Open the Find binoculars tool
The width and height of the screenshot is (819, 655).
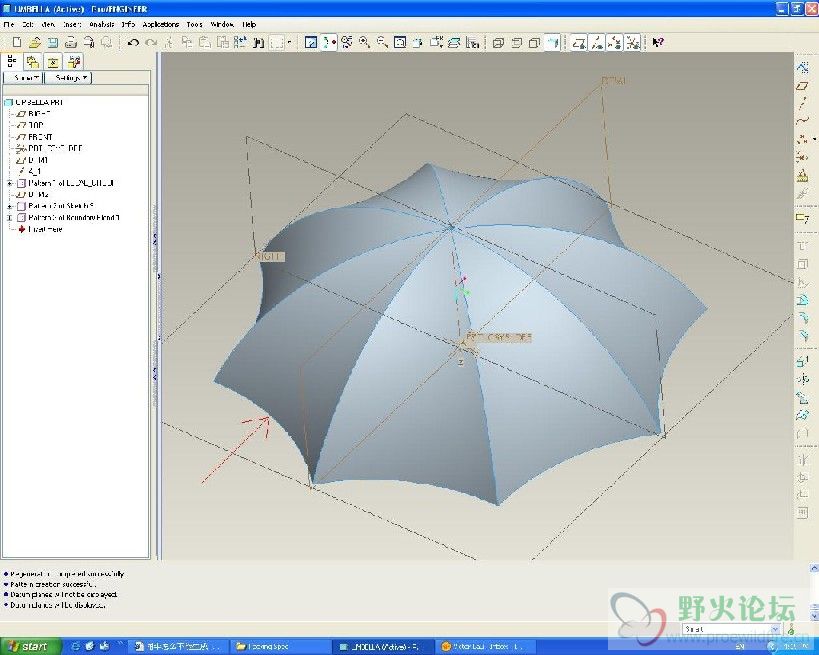(258, 42)
